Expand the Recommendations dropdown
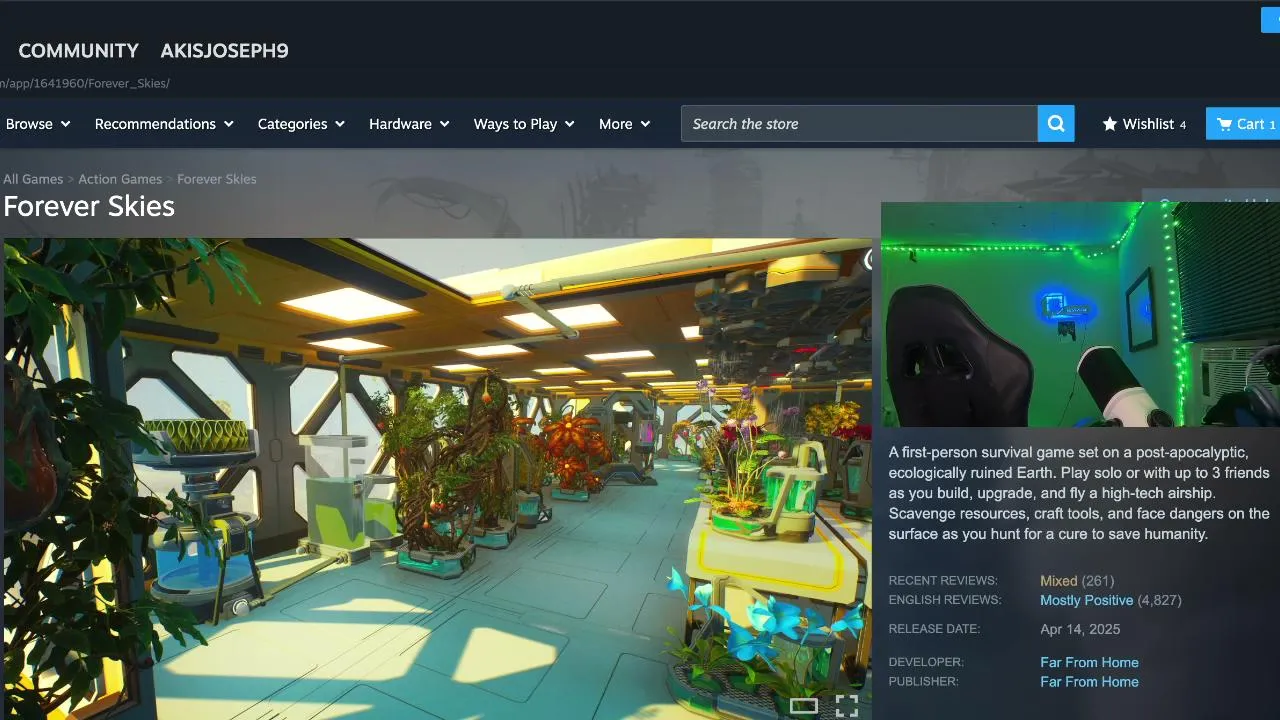This screenshot has height=720, width=1280. 164,124
